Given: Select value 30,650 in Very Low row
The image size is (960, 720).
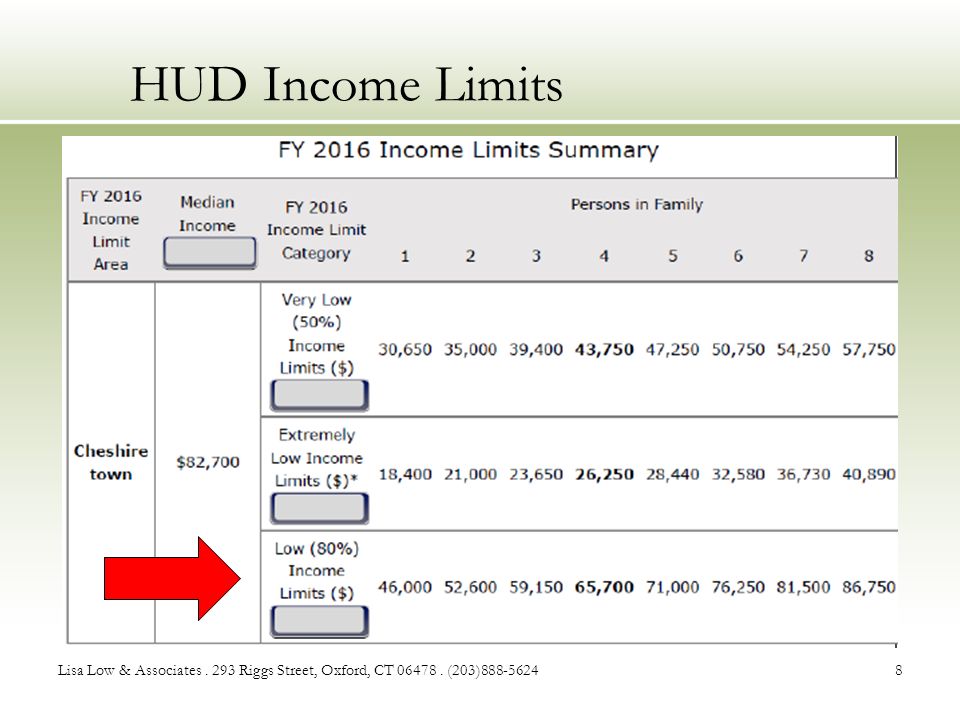Looking at the screenshot, I should click(405, 350).
